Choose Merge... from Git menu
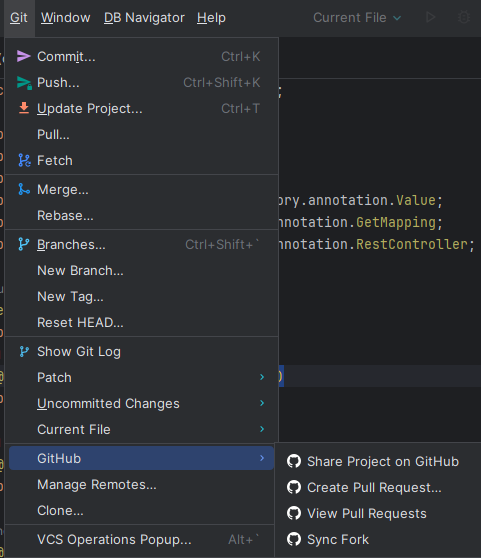This screenshot has height=558, width=481. pos(141,189)
